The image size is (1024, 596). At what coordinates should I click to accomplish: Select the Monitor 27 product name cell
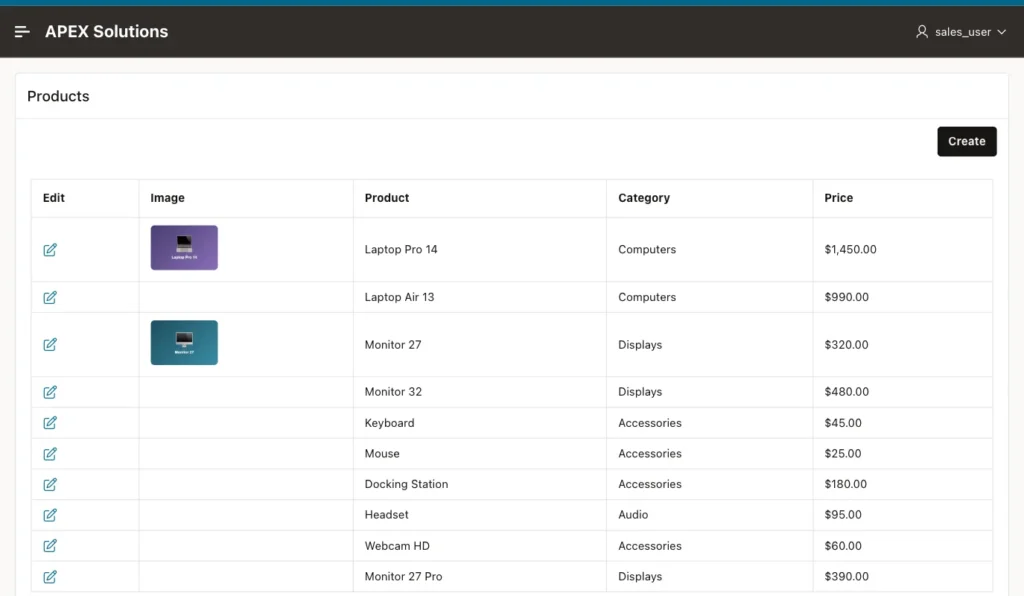tap(479, 345)
